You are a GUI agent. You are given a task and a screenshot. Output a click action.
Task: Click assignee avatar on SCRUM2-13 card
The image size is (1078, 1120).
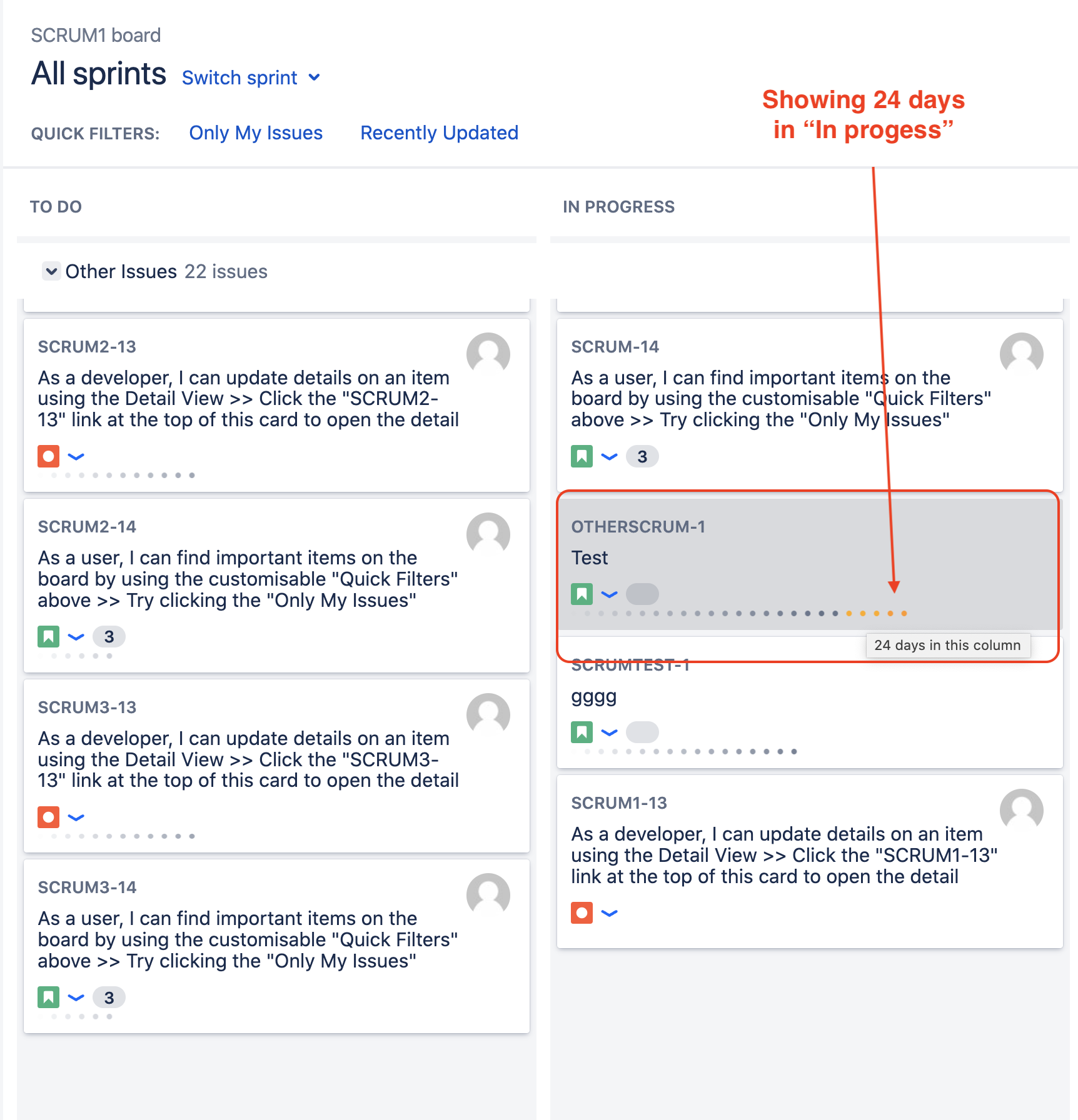click(488, 354)
